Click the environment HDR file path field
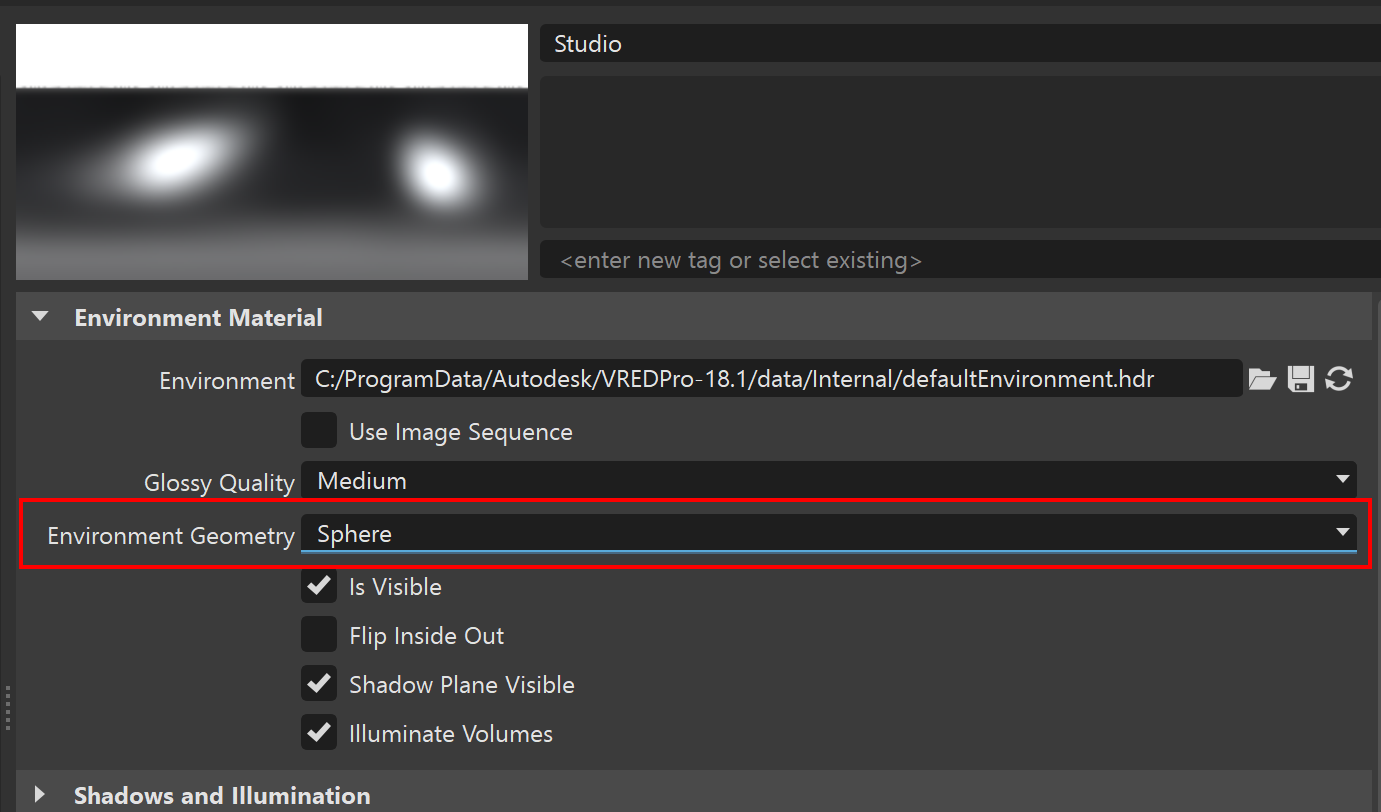Image resolution: width=1381 pixels, height=812 pixels. tap(770, 379)
